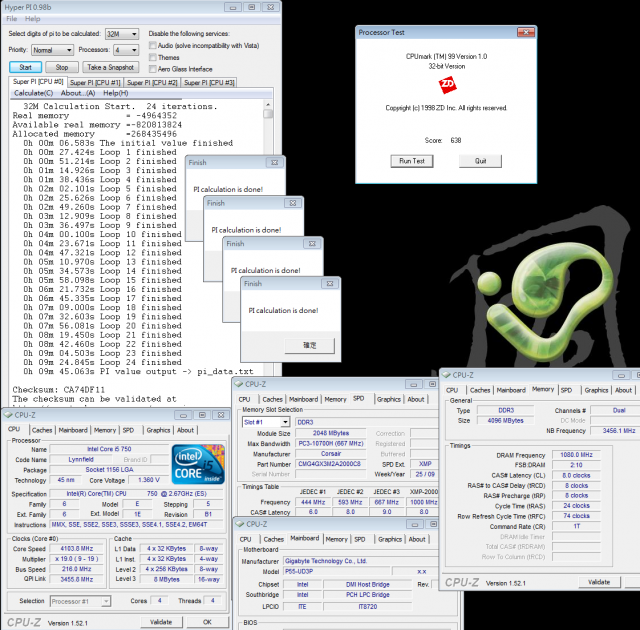Open the Help(H) menu in Super PI
This screenshot has height=630, width=640.
pos(116,93)
